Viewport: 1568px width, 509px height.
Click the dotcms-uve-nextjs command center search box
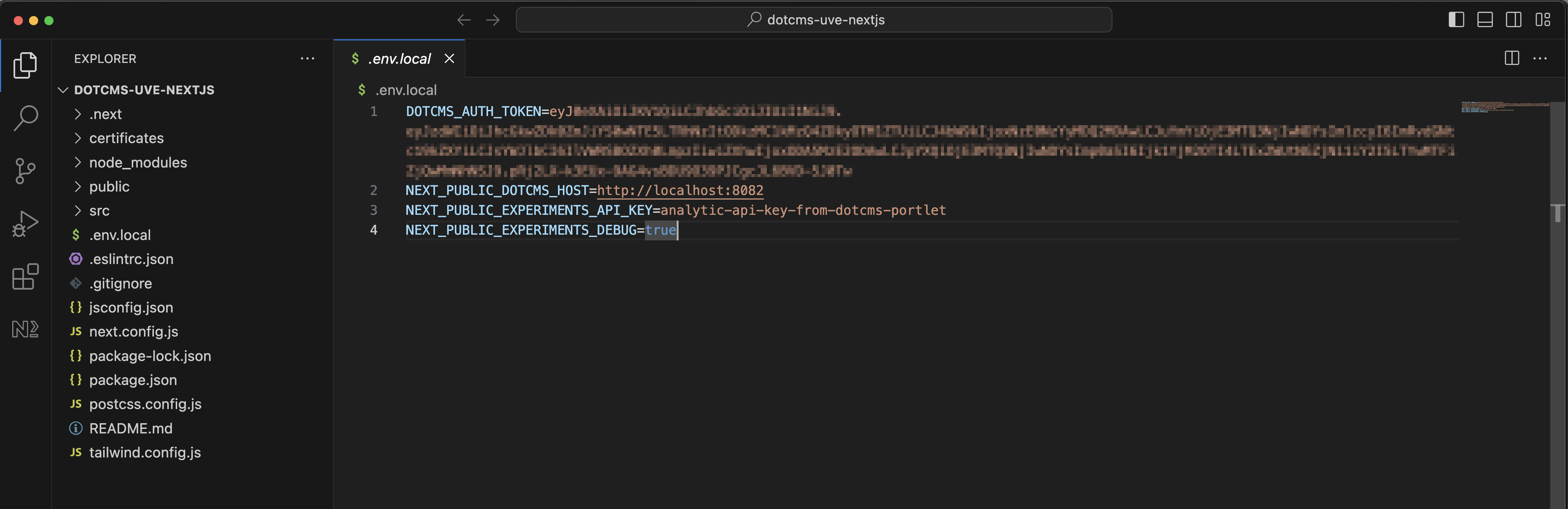pyautogui.click(x=814, y=20)
